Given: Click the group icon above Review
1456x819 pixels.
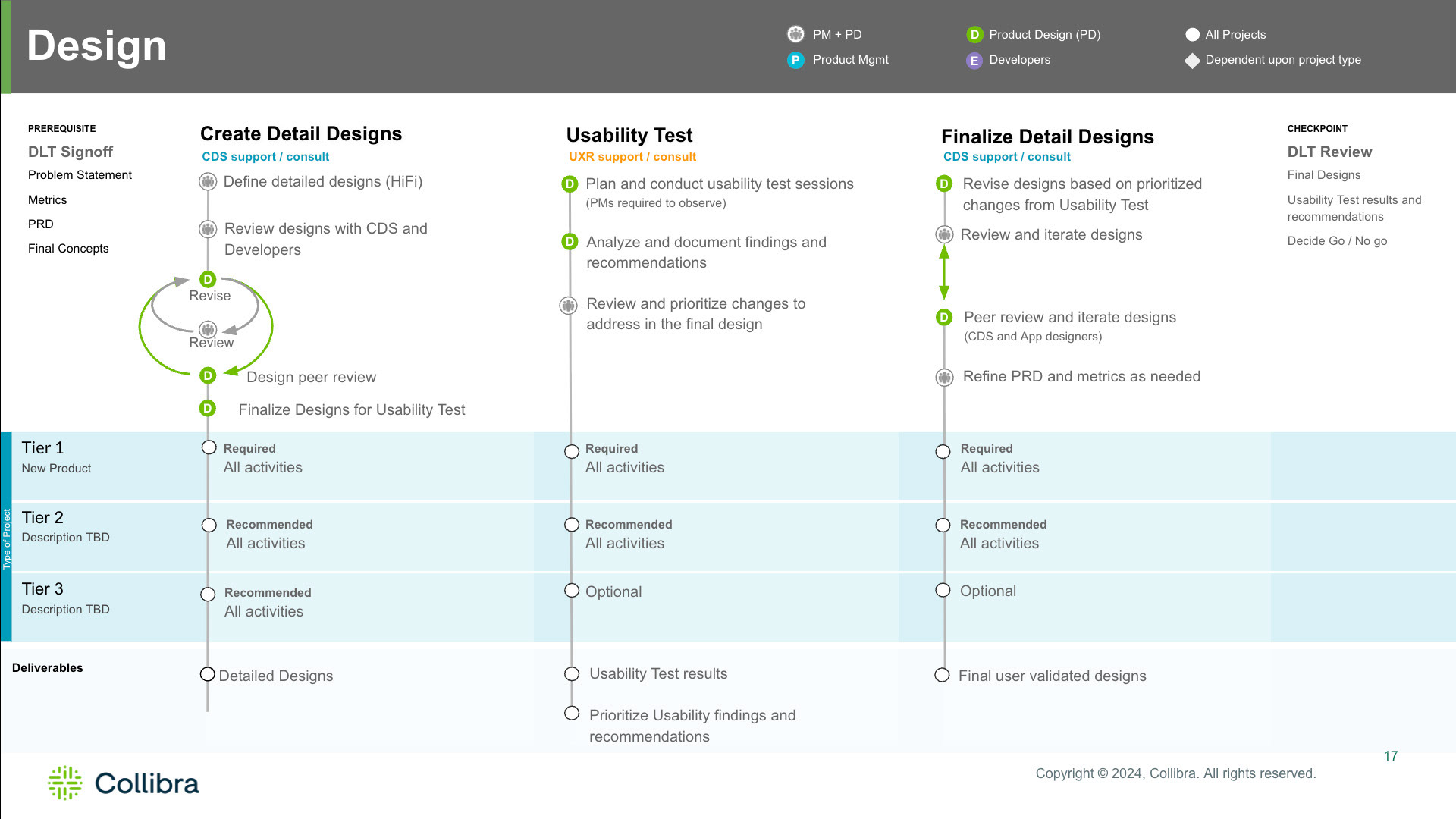Looking at the screenshot, I should coord(208,329).
